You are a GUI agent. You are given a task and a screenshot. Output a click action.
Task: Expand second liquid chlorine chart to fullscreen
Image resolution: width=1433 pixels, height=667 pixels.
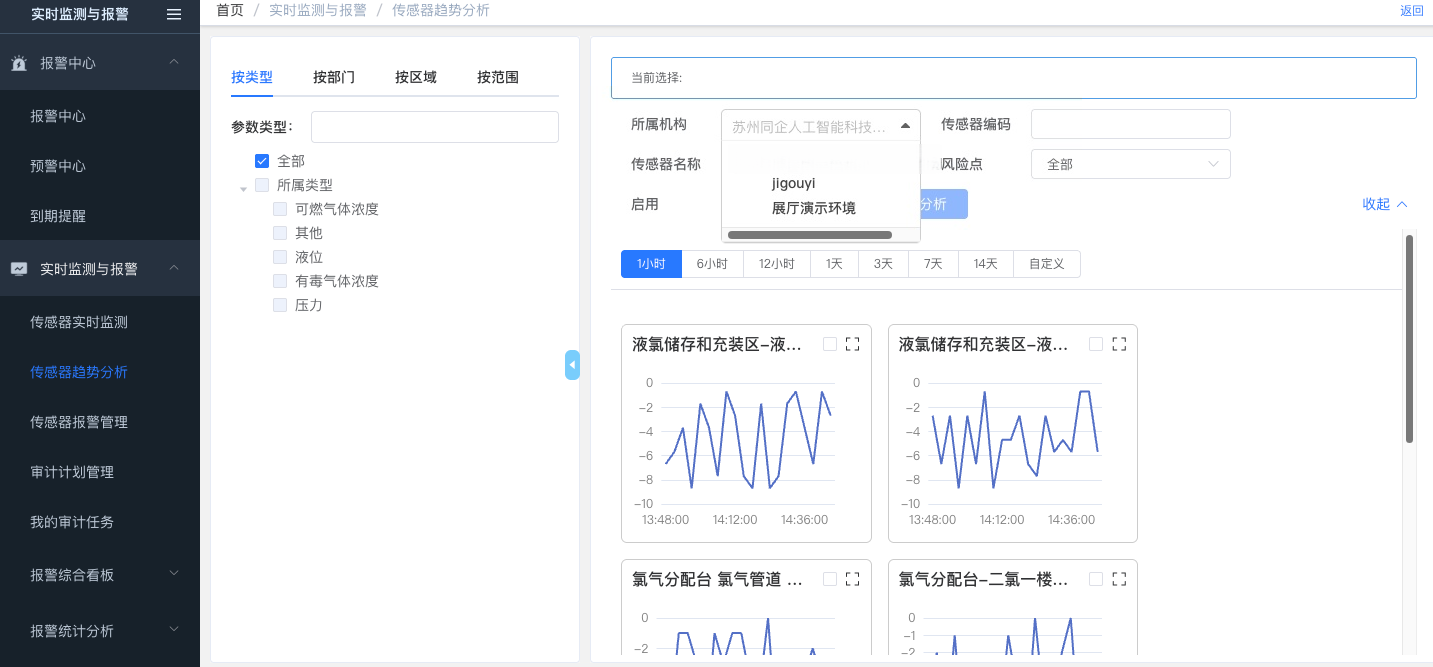(x=1119, y=344)
